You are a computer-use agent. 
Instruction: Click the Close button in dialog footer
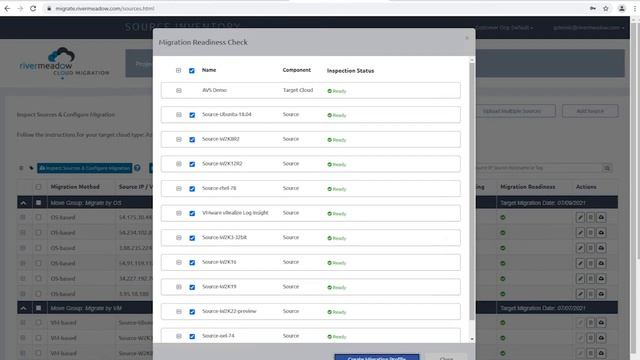446,358
